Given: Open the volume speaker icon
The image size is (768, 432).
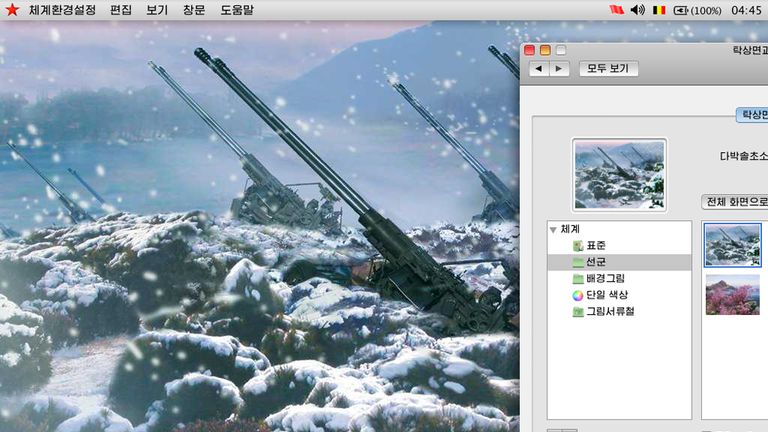Looking at the screenshot, I should click(x=637, y=10).
